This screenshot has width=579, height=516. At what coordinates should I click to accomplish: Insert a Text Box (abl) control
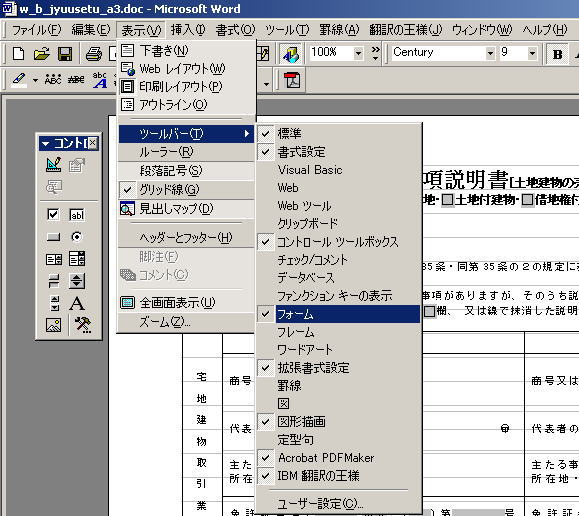point(76,215)
